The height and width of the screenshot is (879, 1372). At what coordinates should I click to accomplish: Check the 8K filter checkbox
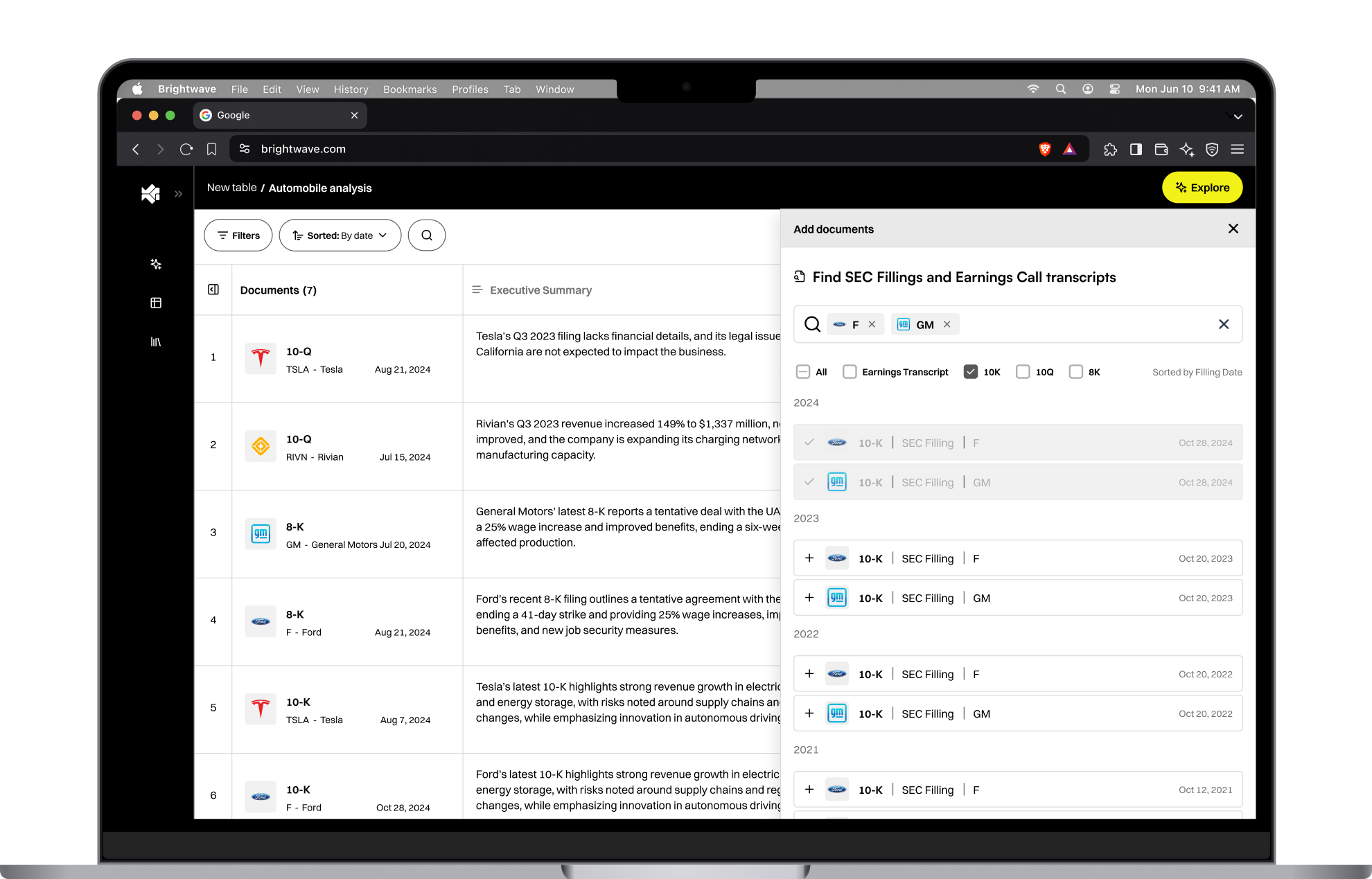[1076, 372]
